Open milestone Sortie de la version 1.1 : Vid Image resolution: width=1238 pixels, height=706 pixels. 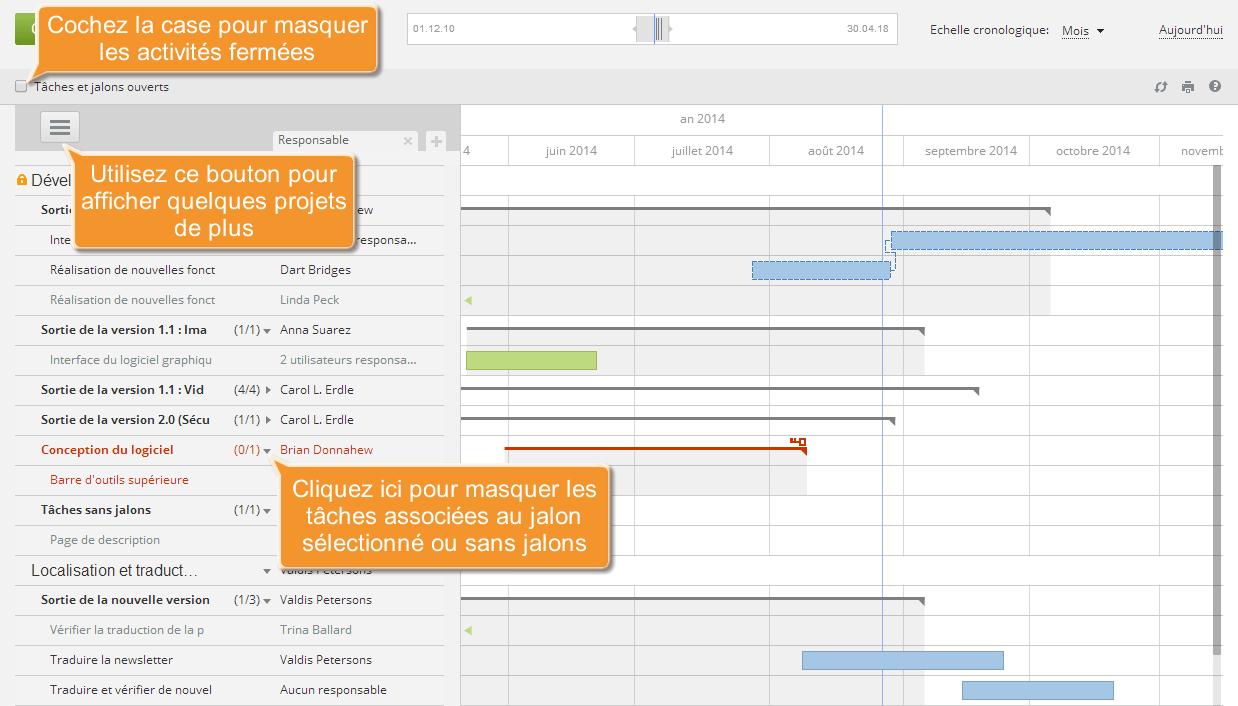122,390
